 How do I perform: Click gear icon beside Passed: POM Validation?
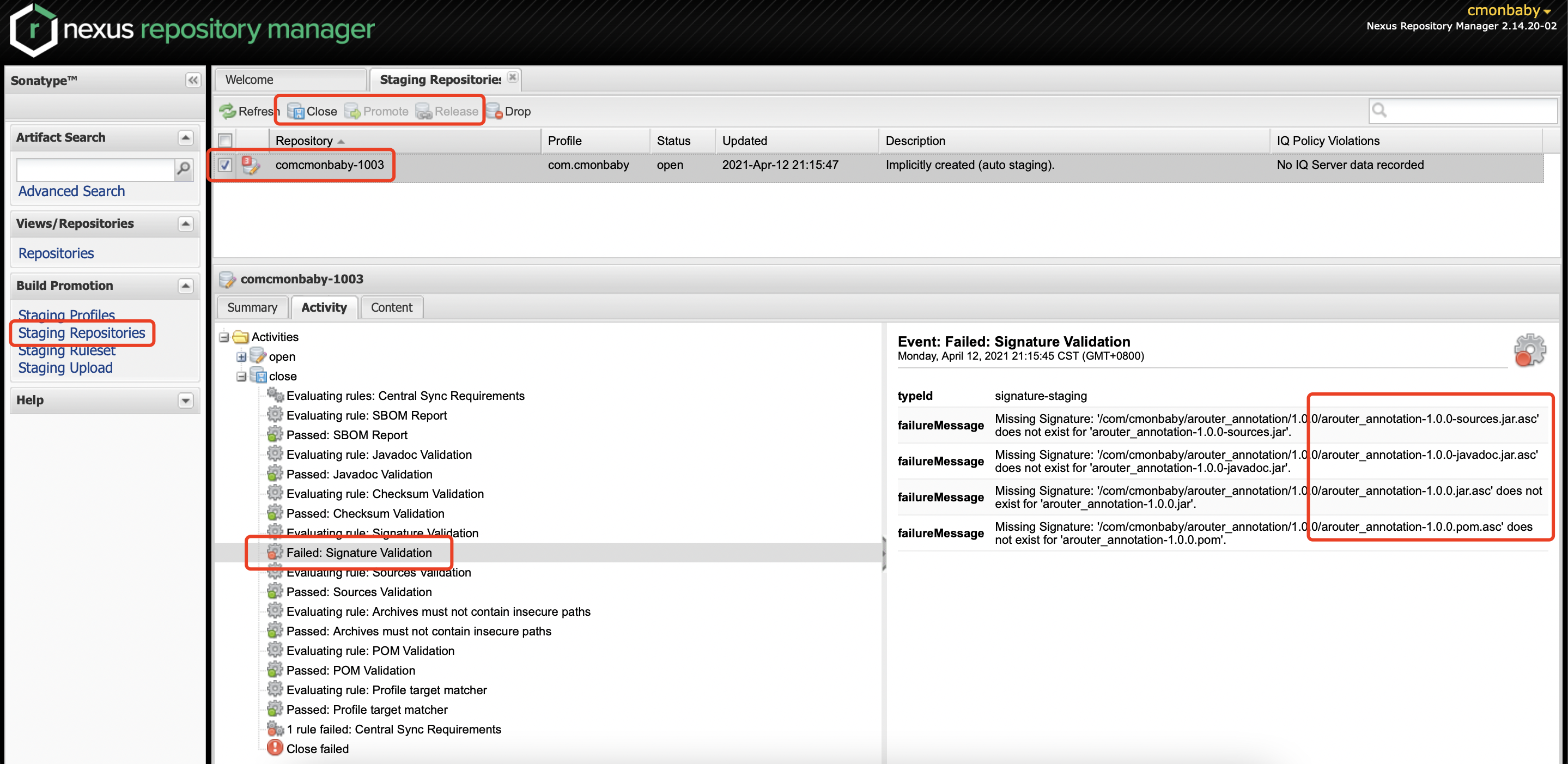275,670
